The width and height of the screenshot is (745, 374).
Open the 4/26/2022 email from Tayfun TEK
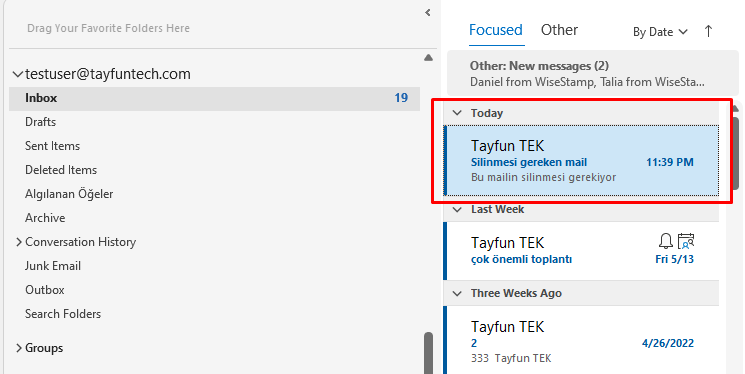[582, 340]
